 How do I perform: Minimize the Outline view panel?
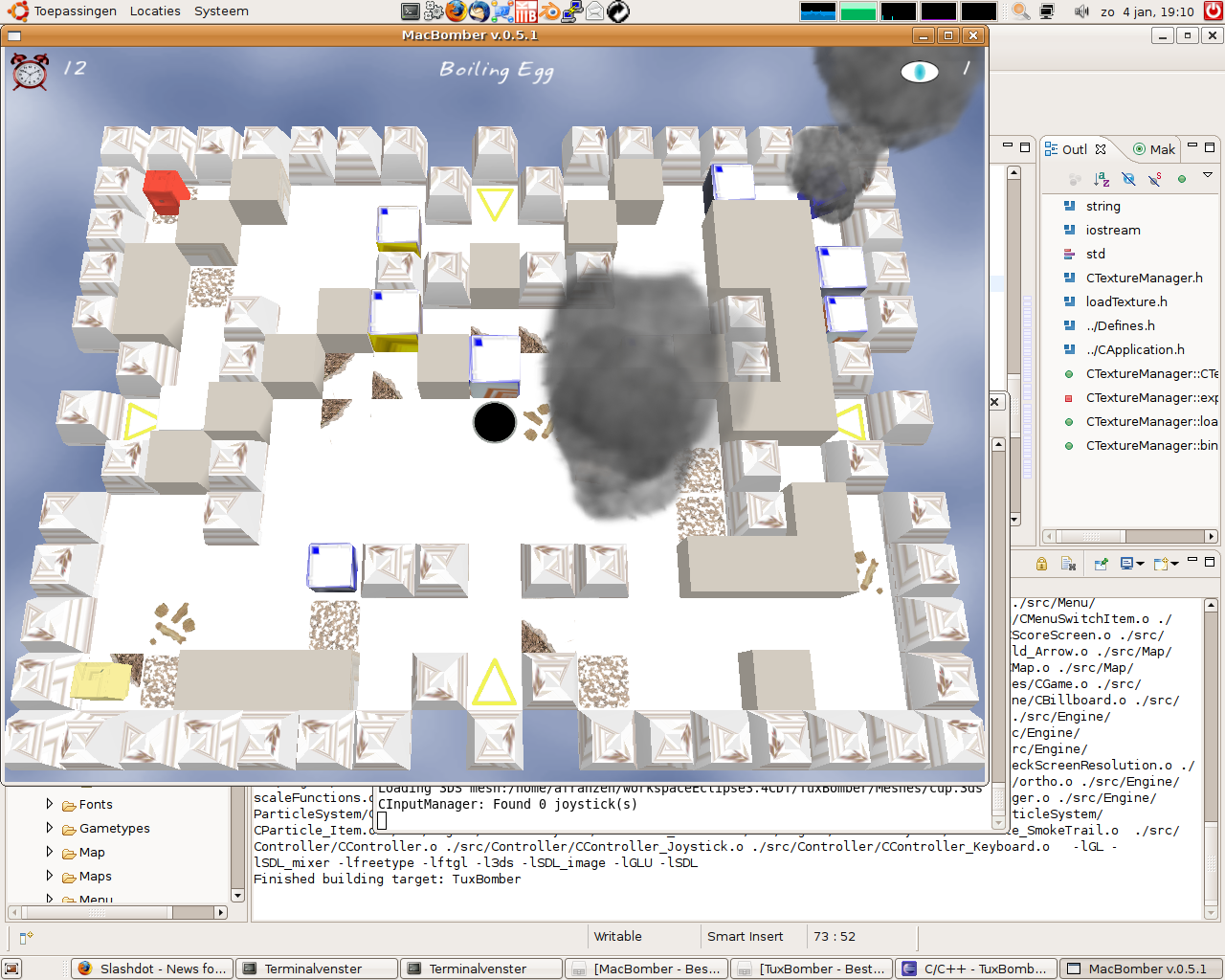pyautogui.click(x=1192, y=147)
